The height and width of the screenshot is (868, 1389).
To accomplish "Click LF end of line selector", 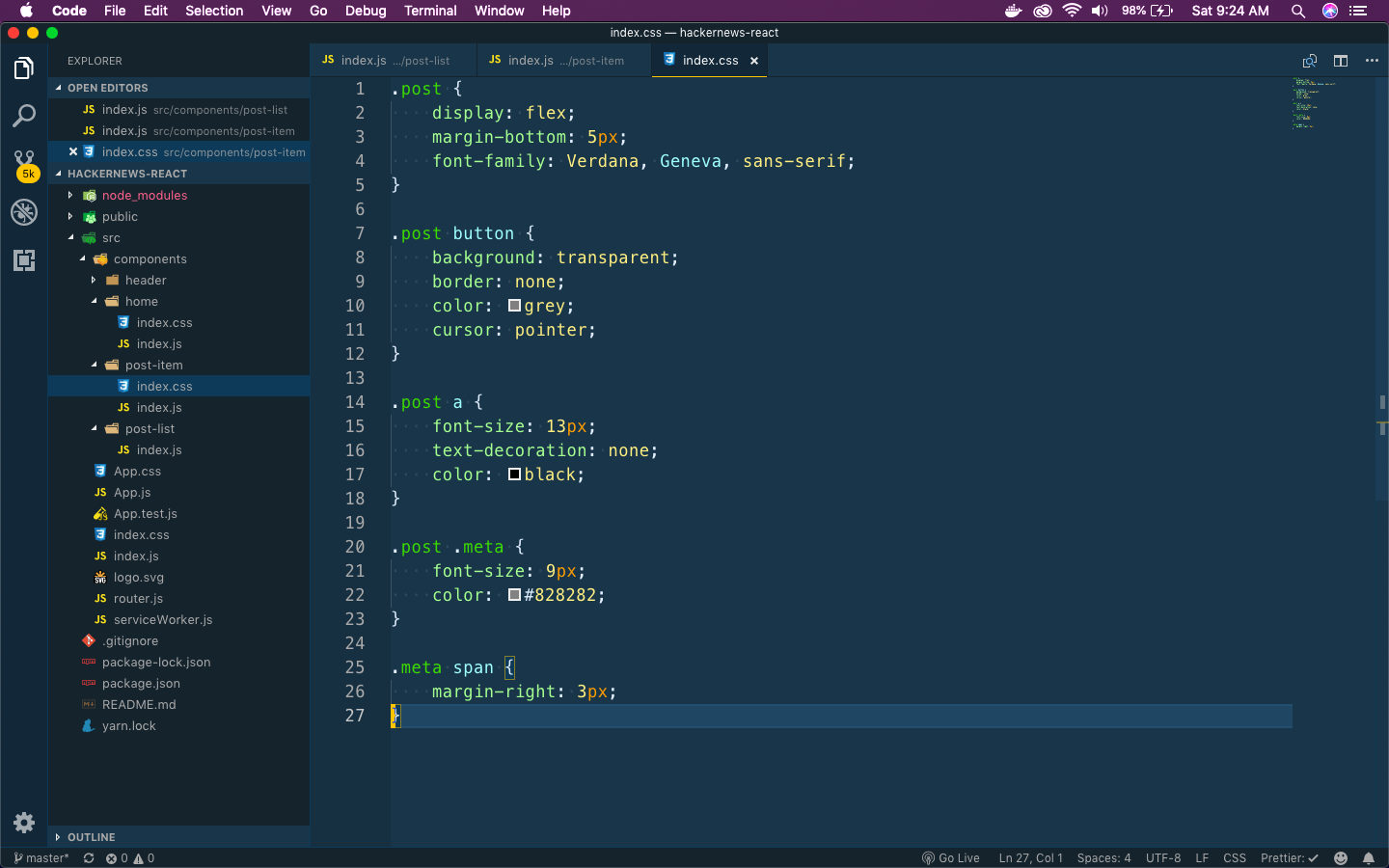I will coord(1202,858).
